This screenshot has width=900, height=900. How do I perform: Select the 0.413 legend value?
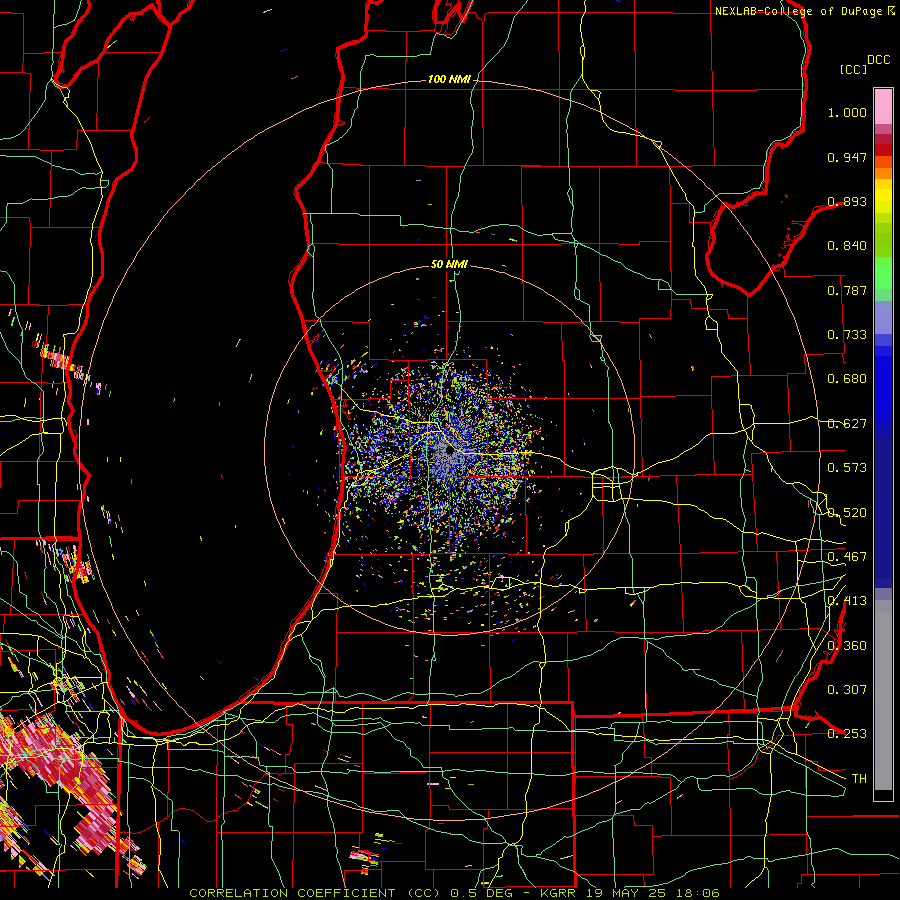tap(847, 601)
